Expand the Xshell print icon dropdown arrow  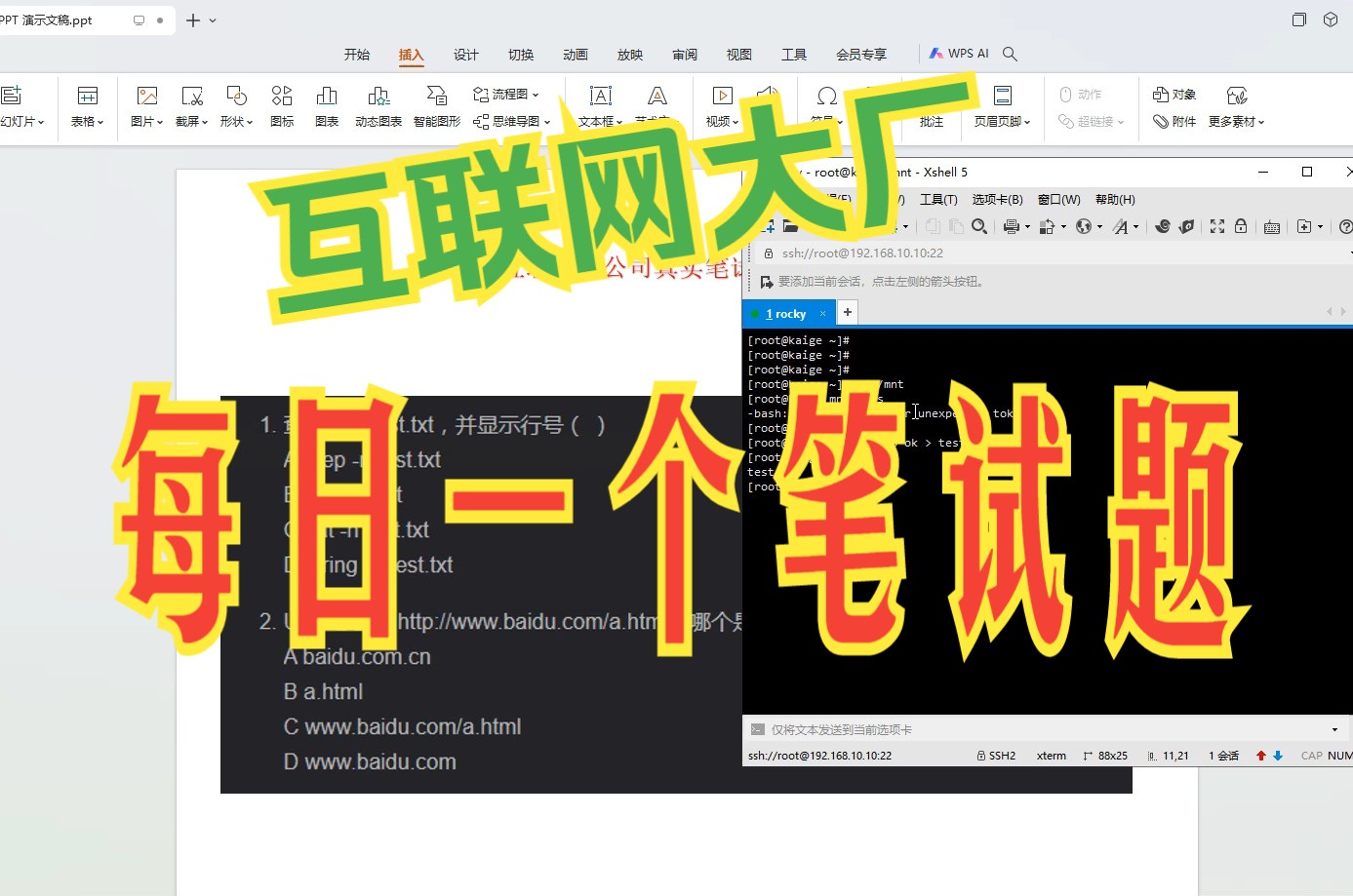tap(1027, 227)
